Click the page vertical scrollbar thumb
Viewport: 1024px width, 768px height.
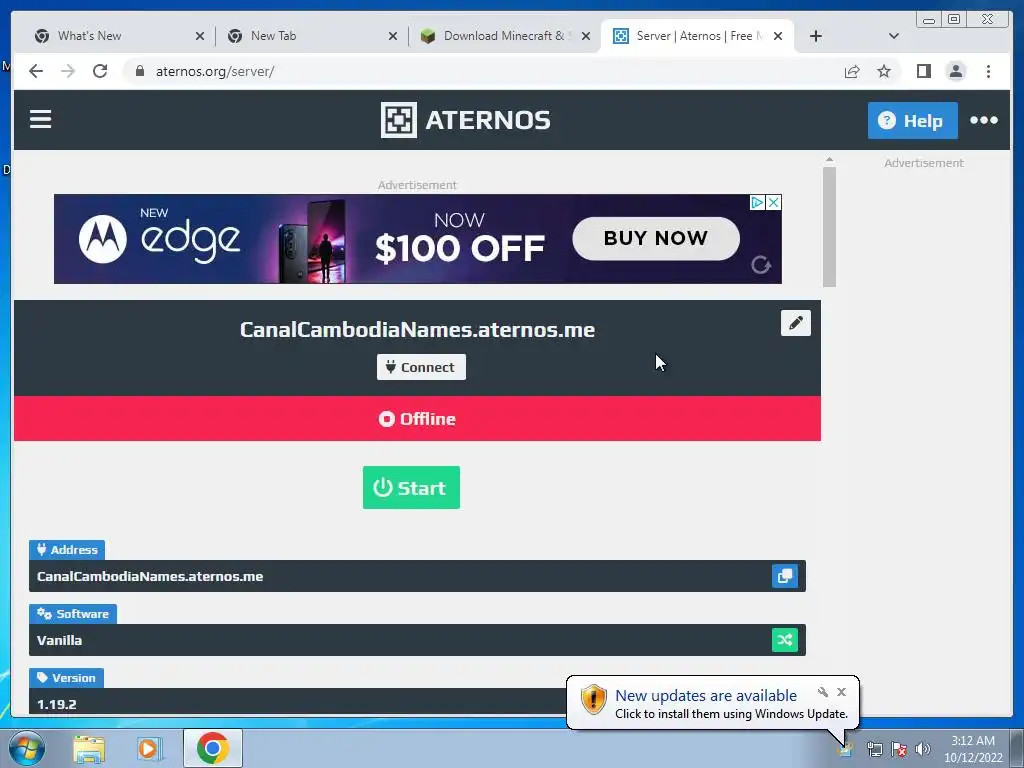coord(829,227)
